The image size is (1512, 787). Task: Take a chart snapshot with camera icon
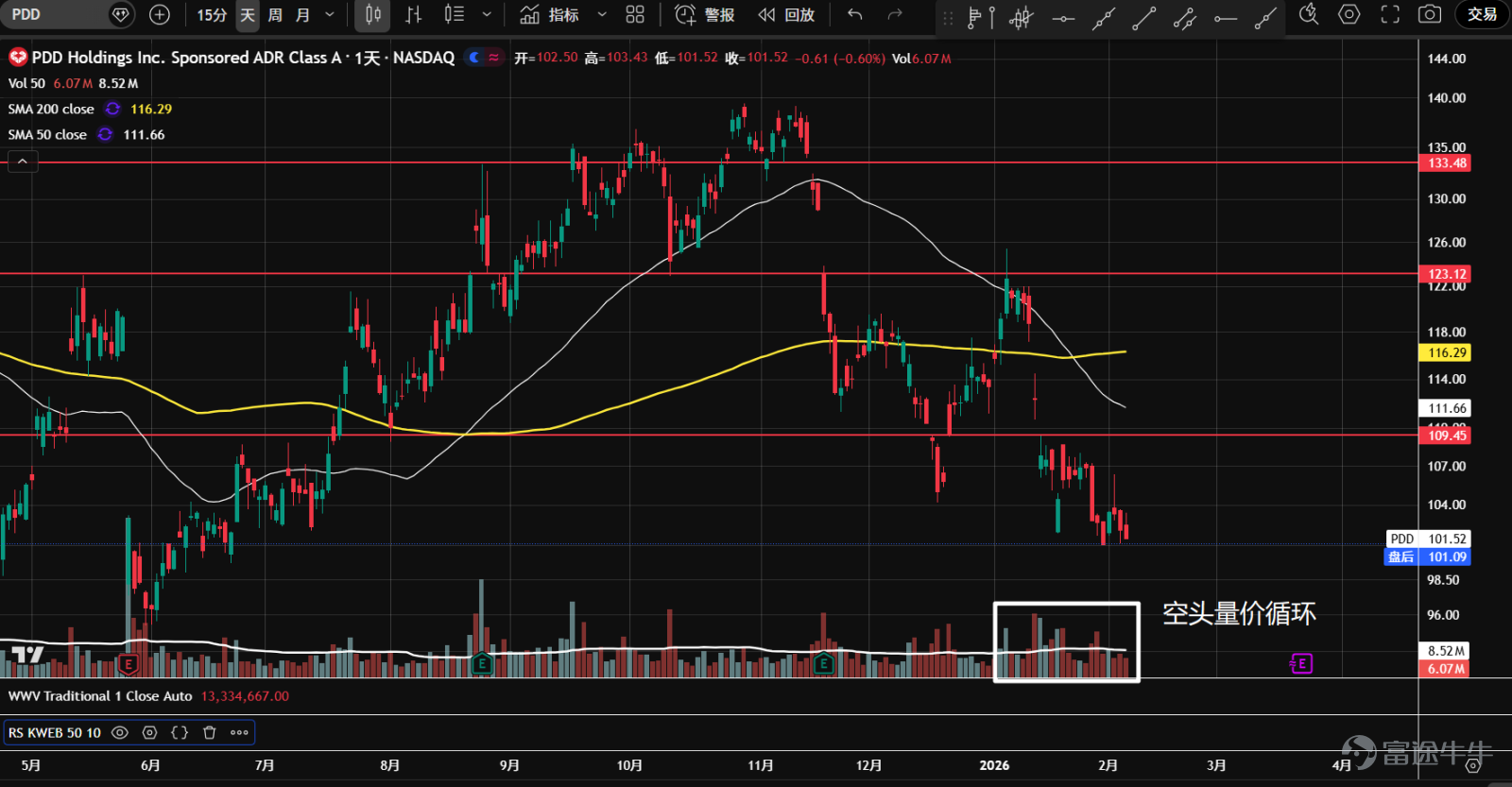(1431, 14)
